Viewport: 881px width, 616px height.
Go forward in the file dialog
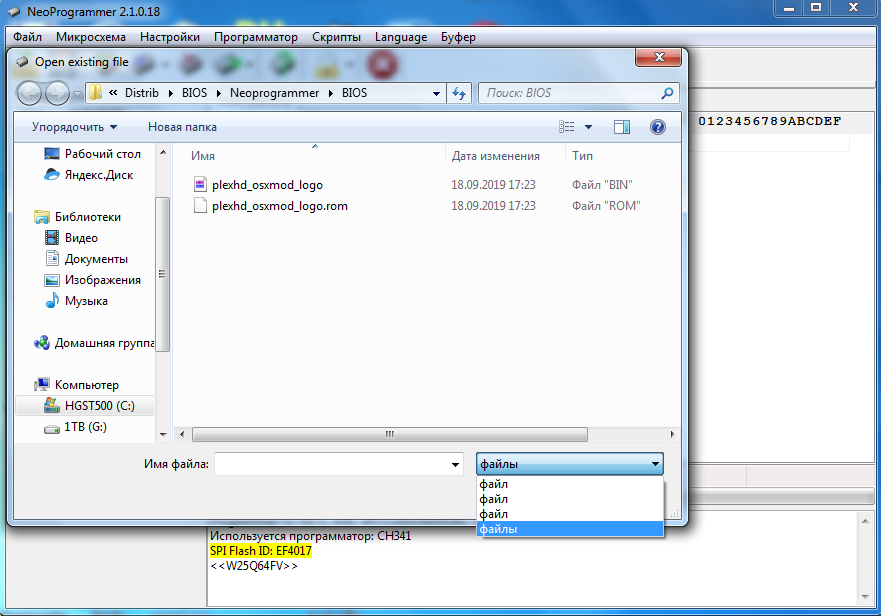click(57, 93)
